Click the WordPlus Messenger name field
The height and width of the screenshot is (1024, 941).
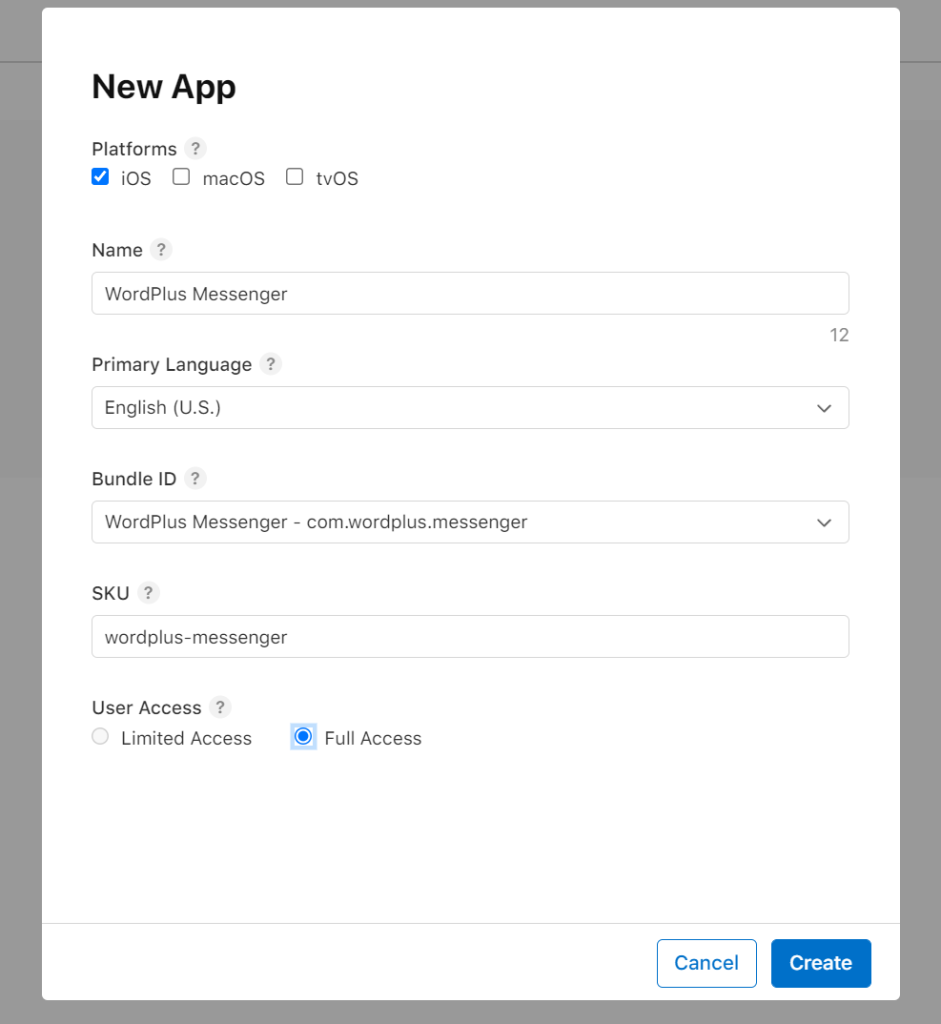click(x=470, y=293)
